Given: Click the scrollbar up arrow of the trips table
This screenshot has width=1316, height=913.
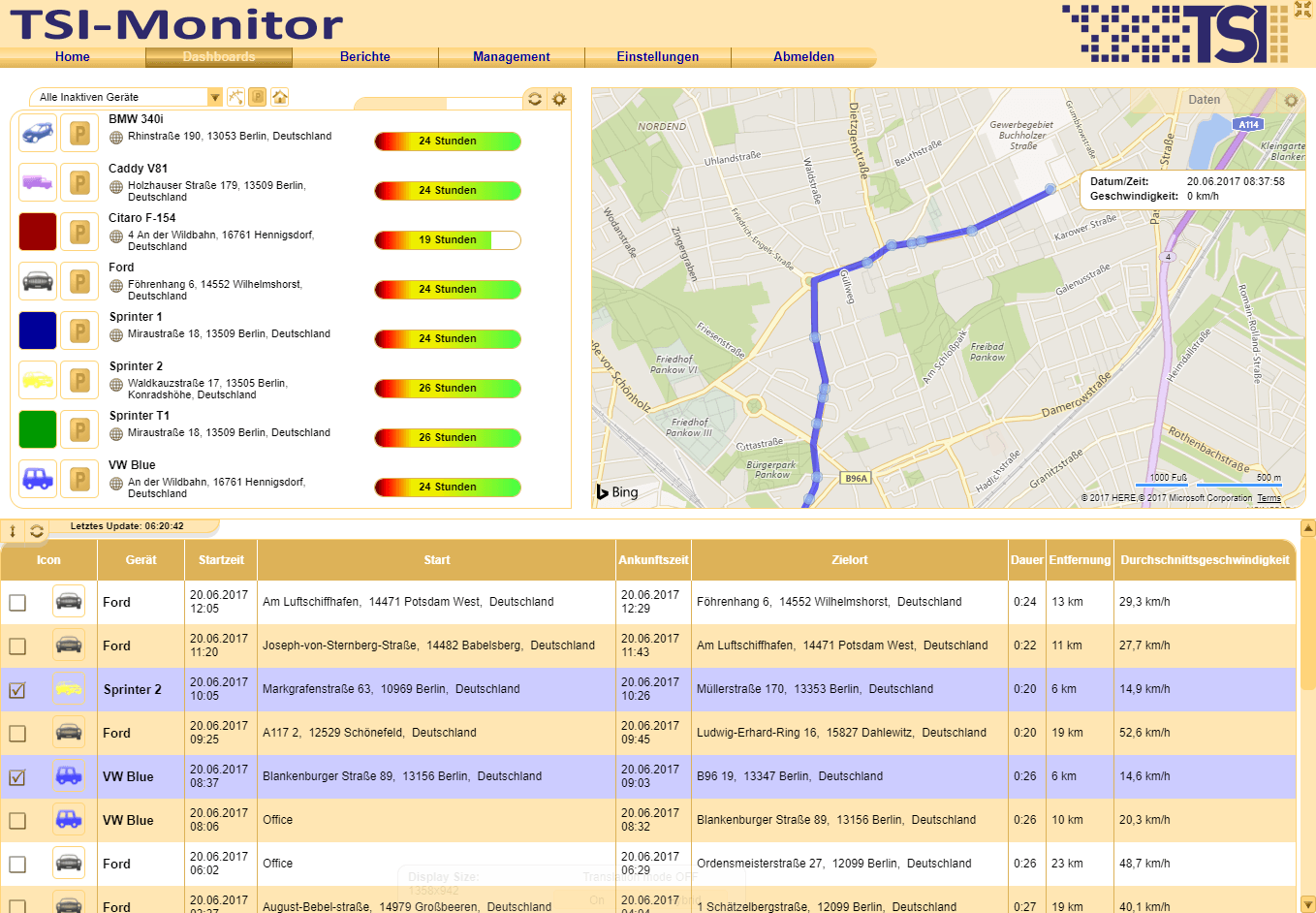Looking at the screenshot, I should click(x=1307, y=529).
